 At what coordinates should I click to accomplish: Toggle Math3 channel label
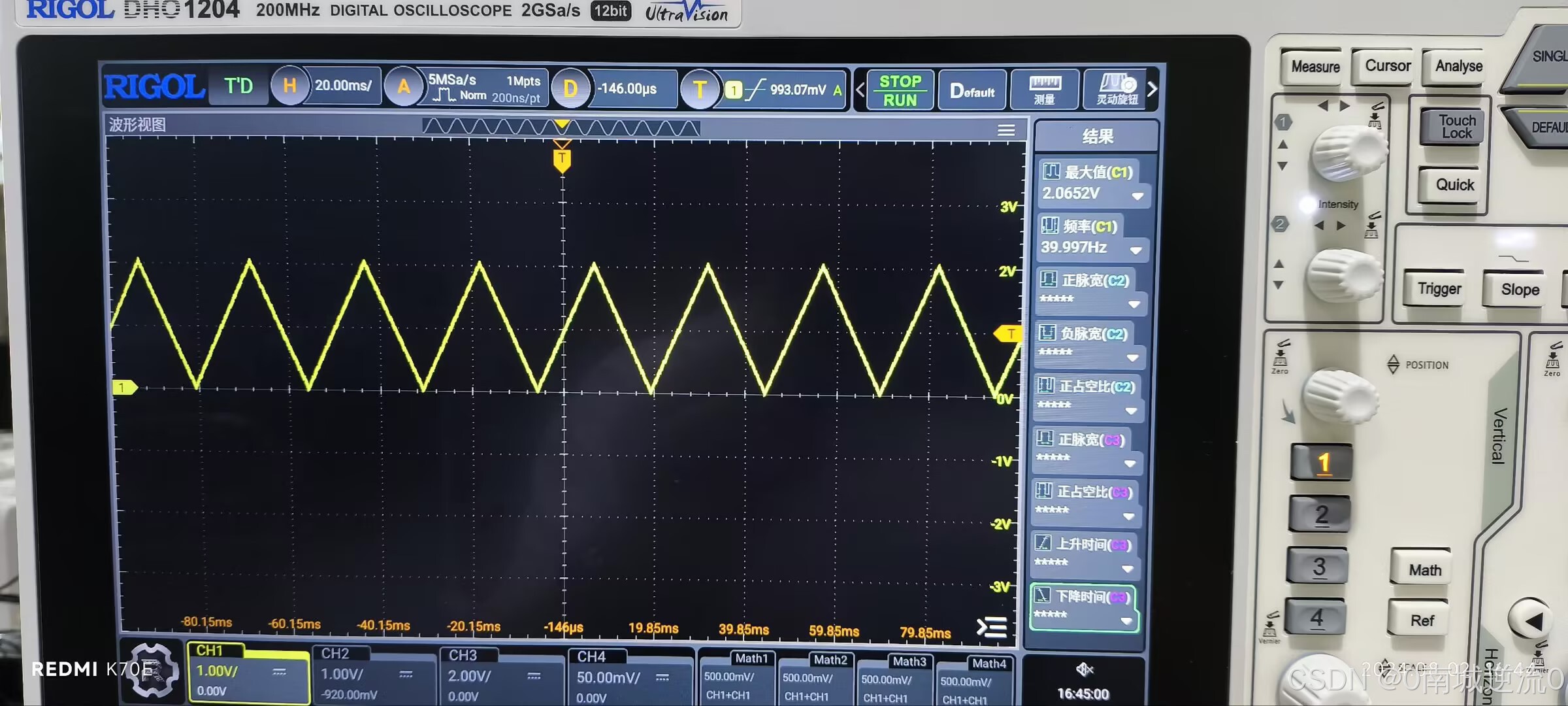tap(909, 662)
